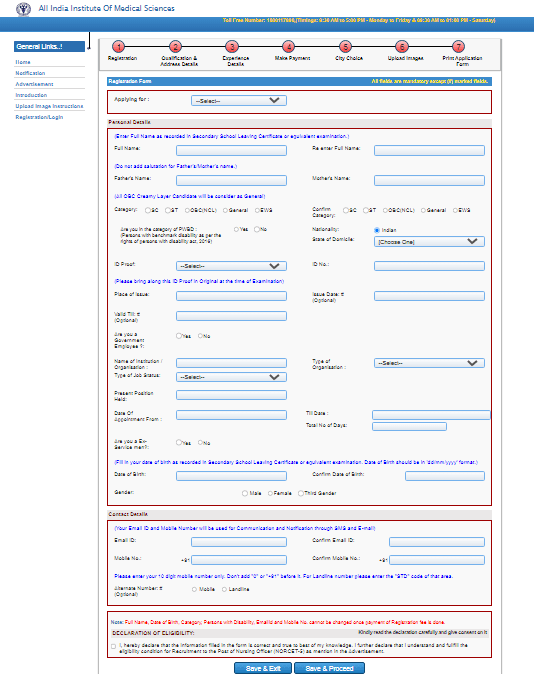Go to Upload Image Instructions sidebar link
This screenshot has width=534, height=674.
[49, 106]
